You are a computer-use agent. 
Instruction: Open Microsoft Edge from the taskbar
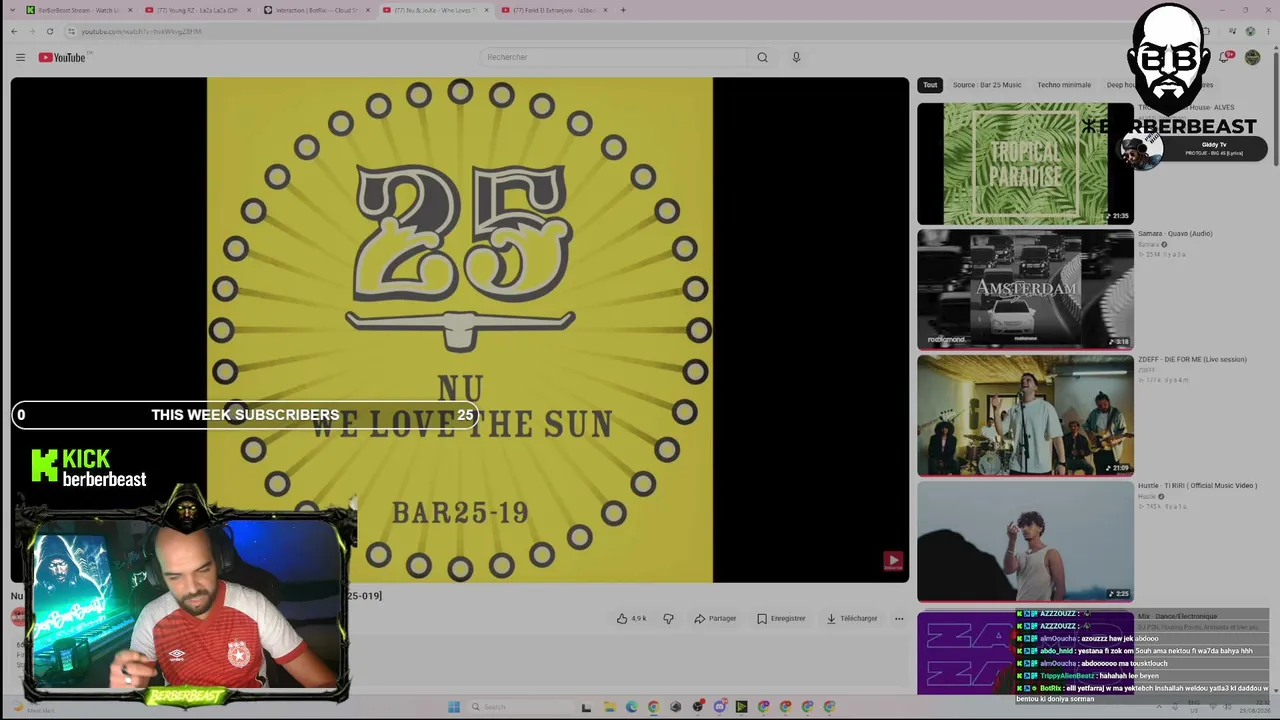(x=631, y=707)
